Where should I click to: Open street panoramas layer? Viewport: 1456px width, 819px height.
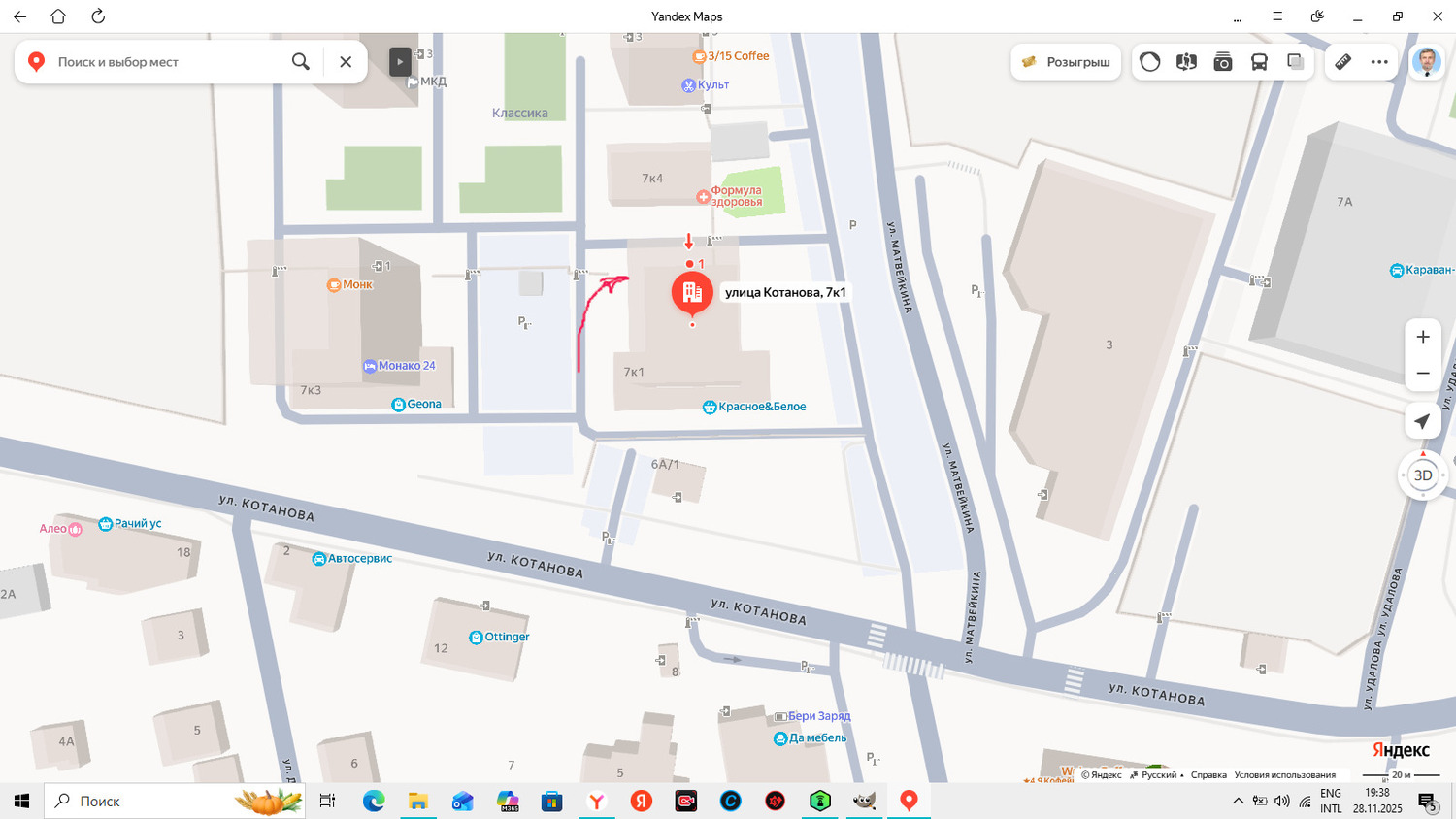point(1186,62)
